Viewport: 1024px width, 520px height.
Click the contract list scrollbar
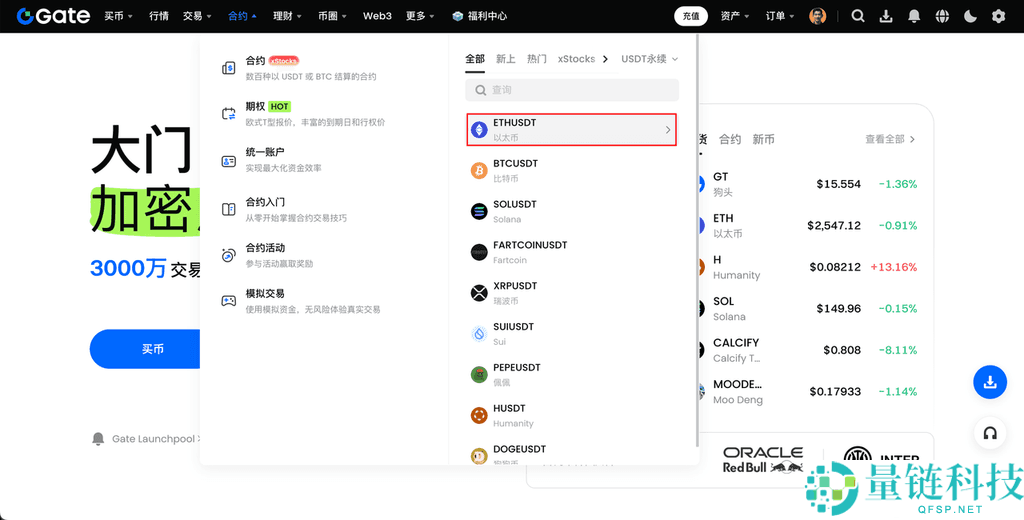[x=697, y=242]
